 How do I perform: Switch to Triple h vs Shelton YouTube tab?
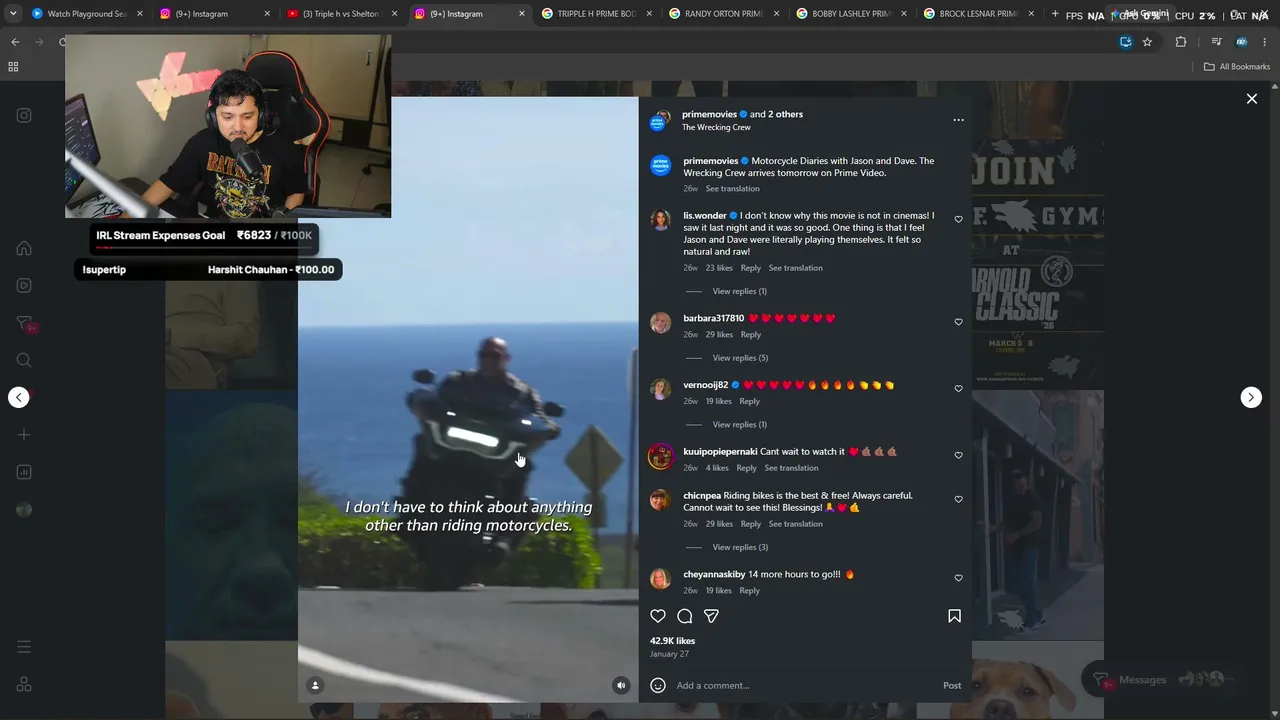pos(342,14)
